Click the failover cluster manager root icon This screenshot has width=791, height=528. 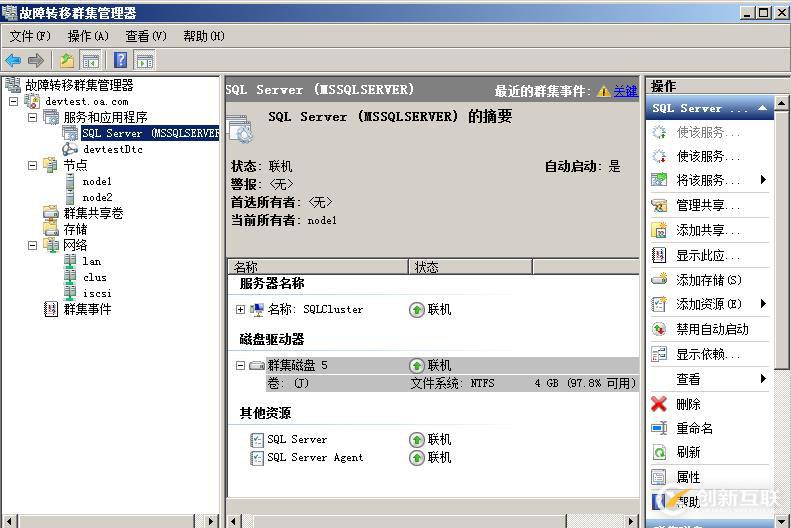click(x=13, y=85)
